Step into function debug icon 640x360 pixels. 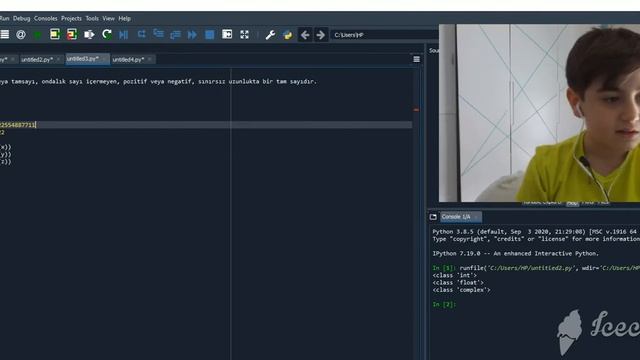point(158,34)
